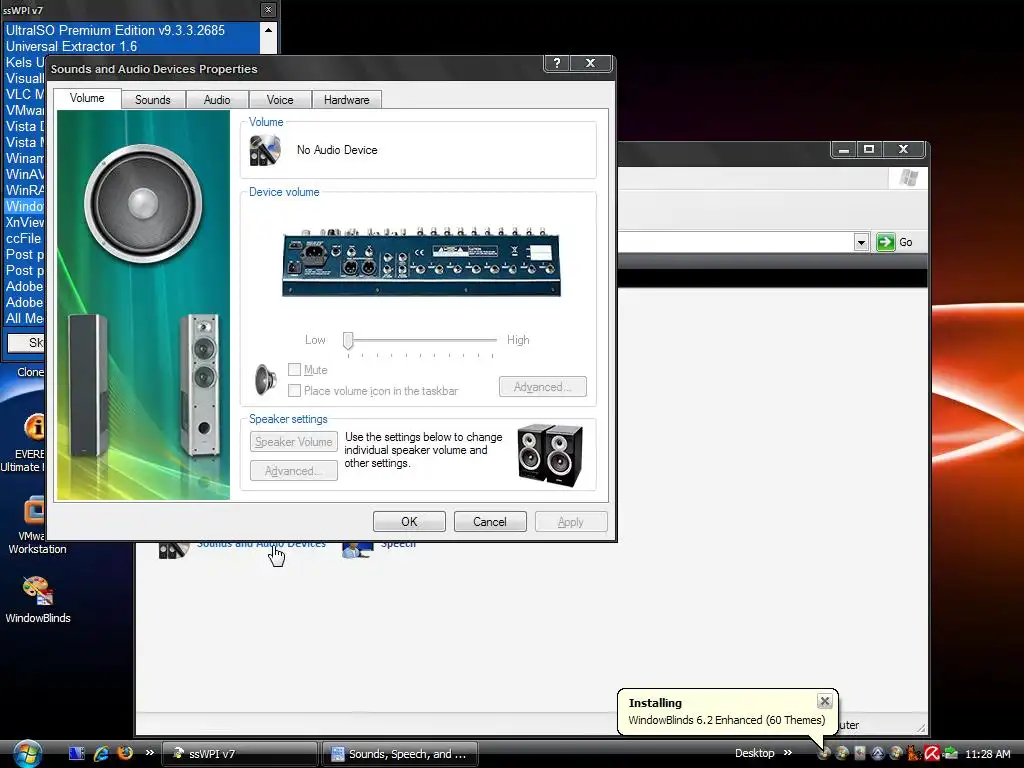Select the XnView entry in the ssWPI list
This screenshot has width=1024, height=768.
tap(24, 222)
